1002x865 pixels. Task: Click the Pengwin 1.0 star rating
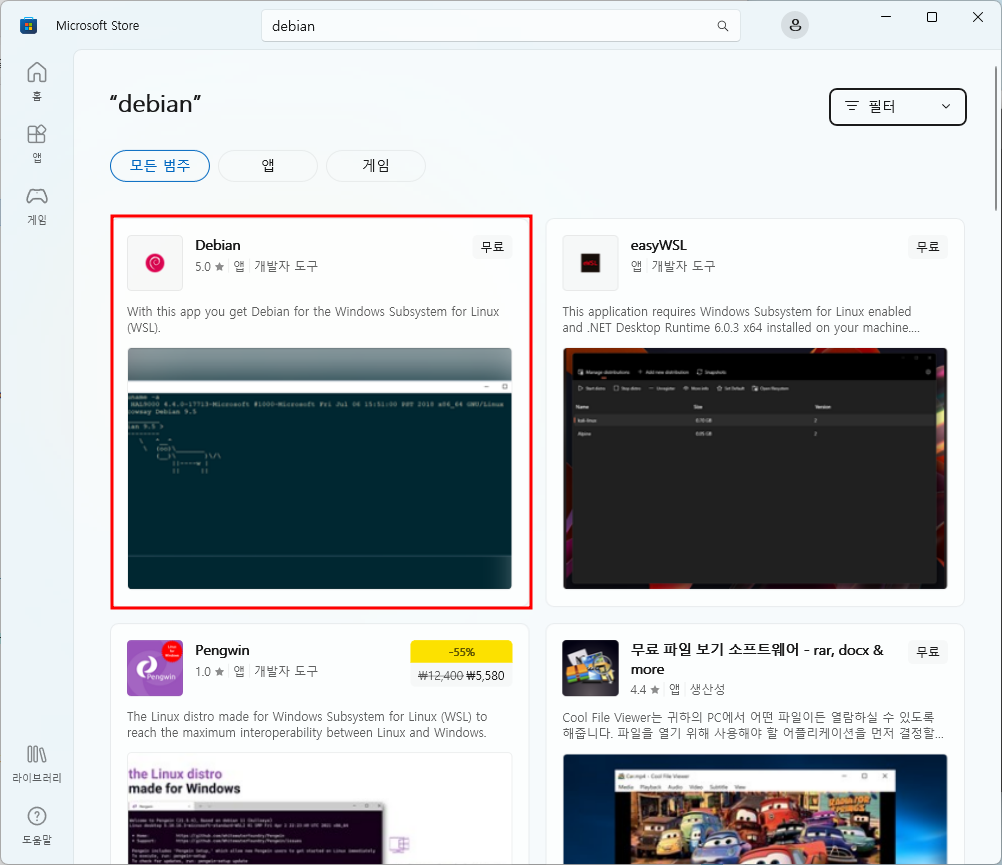[x=210, y=671]
